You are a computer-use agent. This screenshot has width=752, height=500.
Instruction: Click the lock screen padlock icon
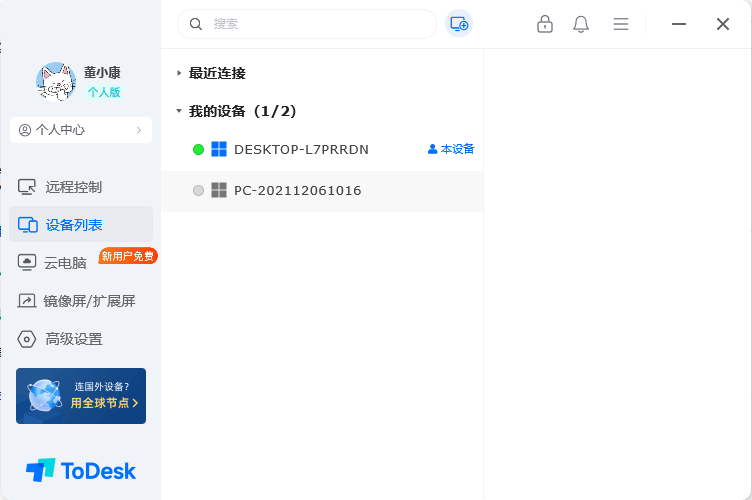pyautogui.click(x=545, y=24)
